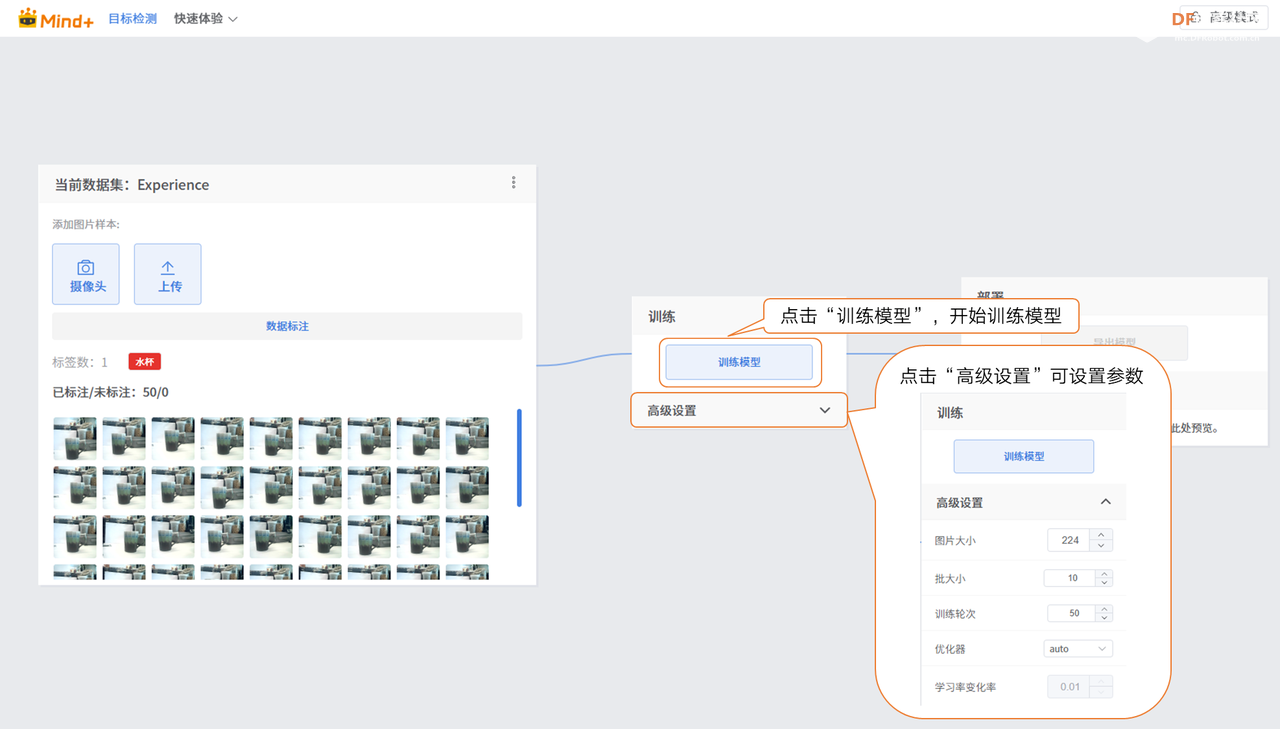Expand the 快速体验 menu dropdown
This screenshot has width=1280, height=729.
pyautogui.click(x=205, y=17)
